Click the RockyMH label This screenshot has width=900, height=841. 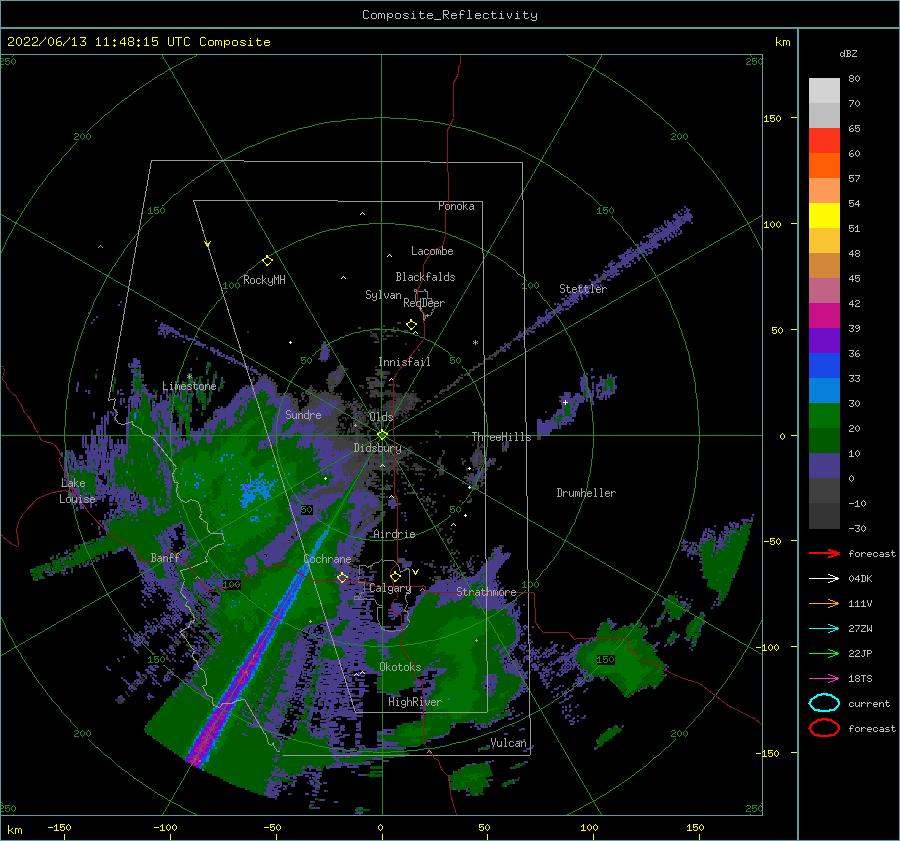pyautogui.click(x=264, y=280)
